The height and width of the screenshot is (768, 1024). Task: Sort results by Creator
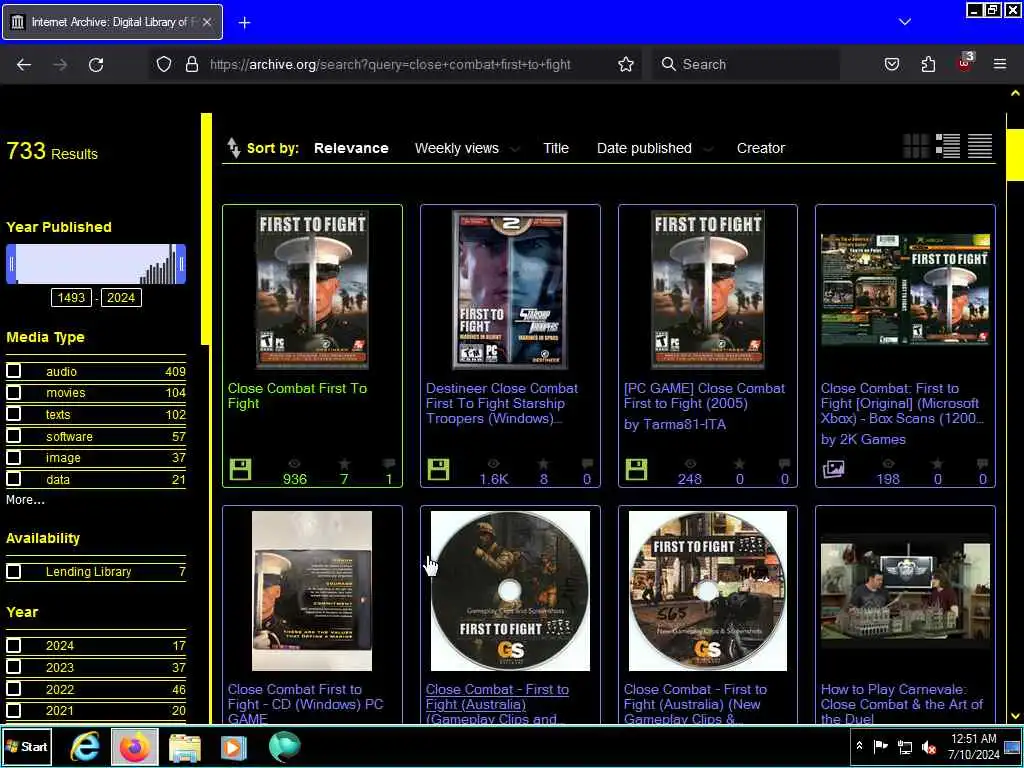tap(761, 148)
